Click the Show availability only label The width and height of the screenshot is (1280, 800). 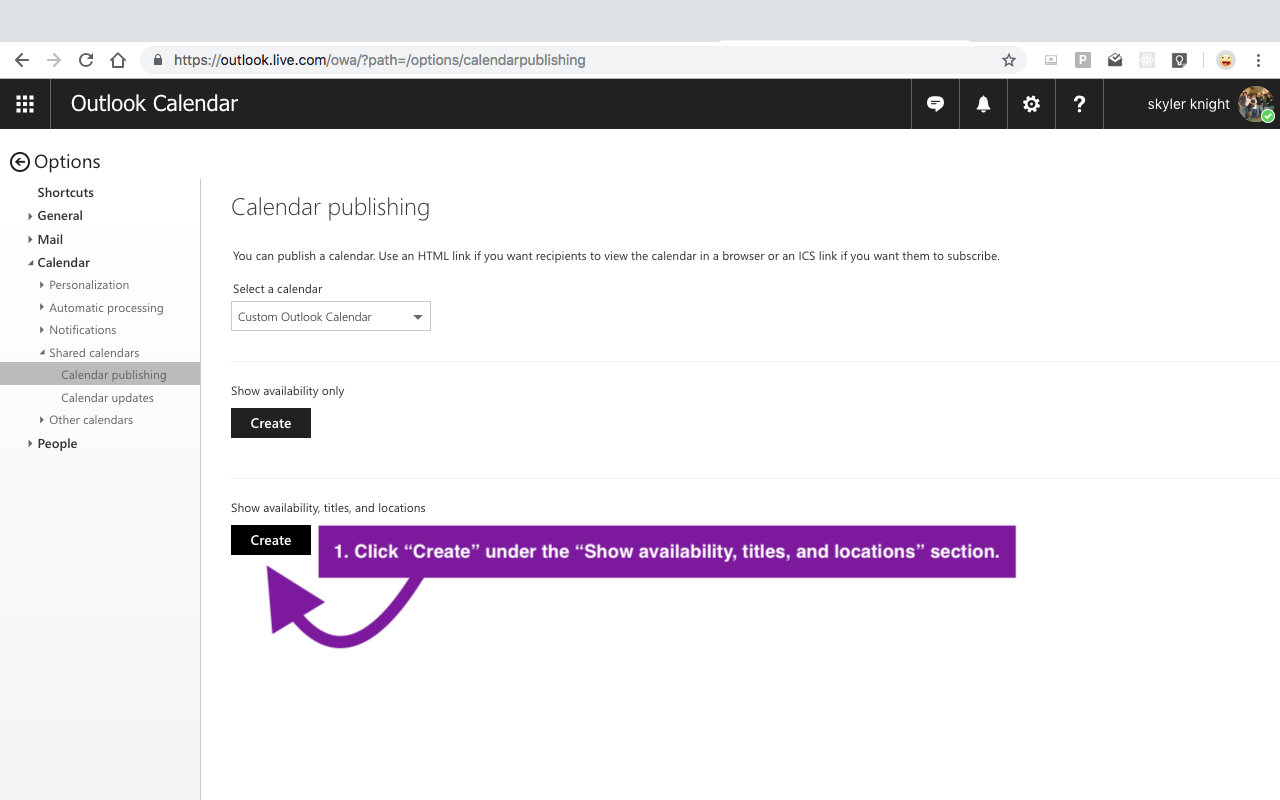[x=288, y=391]
